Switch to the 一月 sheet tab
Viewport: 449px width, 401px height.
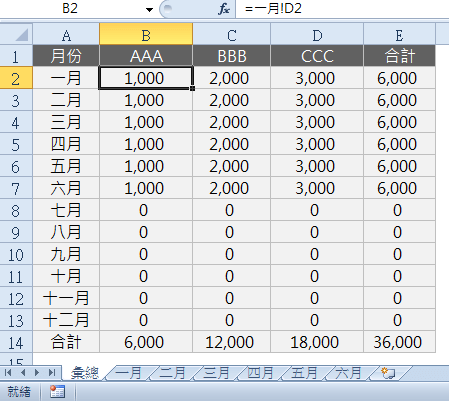click(128, 373)
